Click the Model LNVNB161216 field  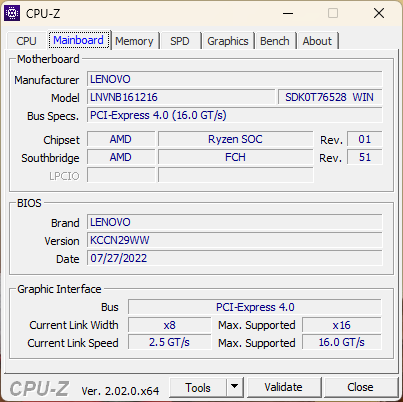coord(181,97)
